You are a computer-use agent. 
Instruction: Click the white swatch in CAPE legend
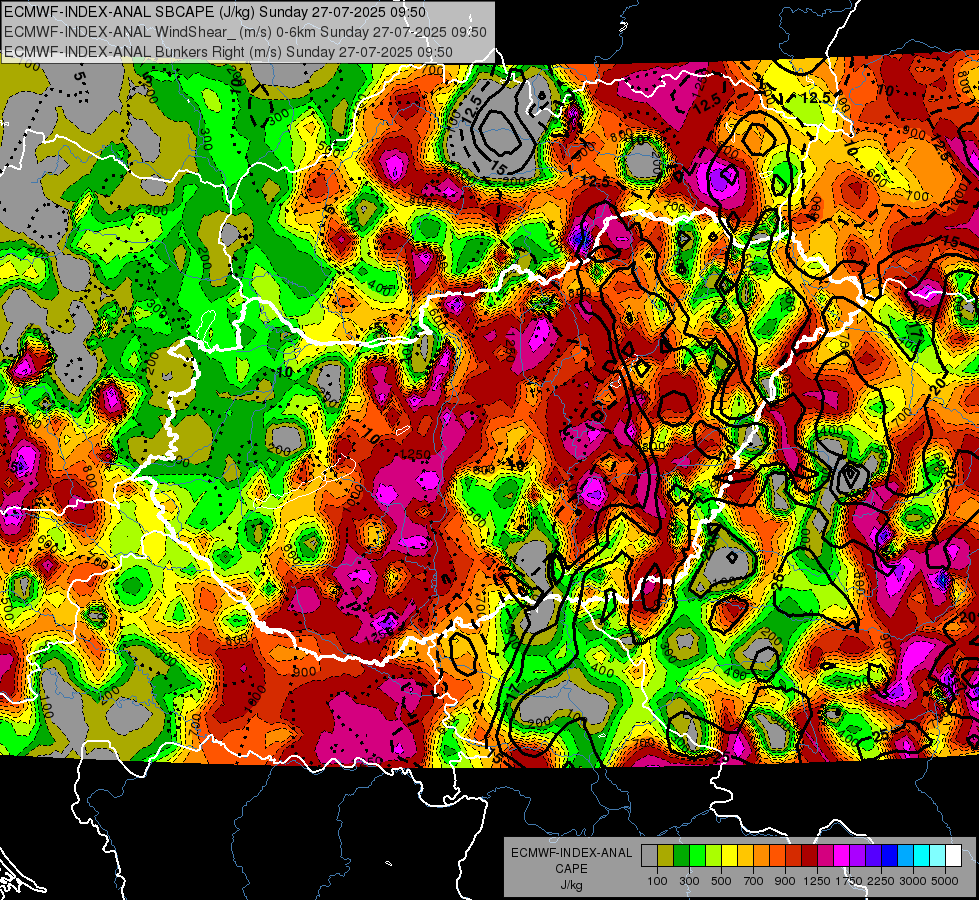(x=954, y=856)
